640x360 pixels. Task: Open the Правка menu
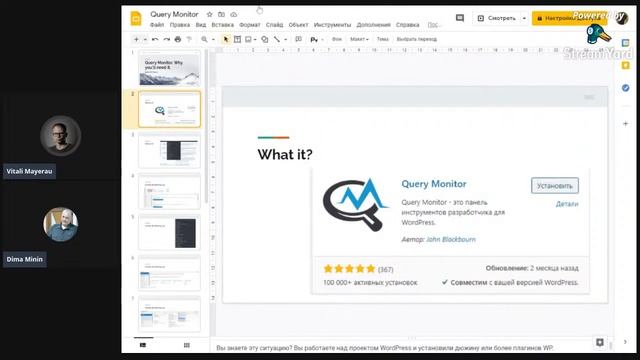click(180, 25)
